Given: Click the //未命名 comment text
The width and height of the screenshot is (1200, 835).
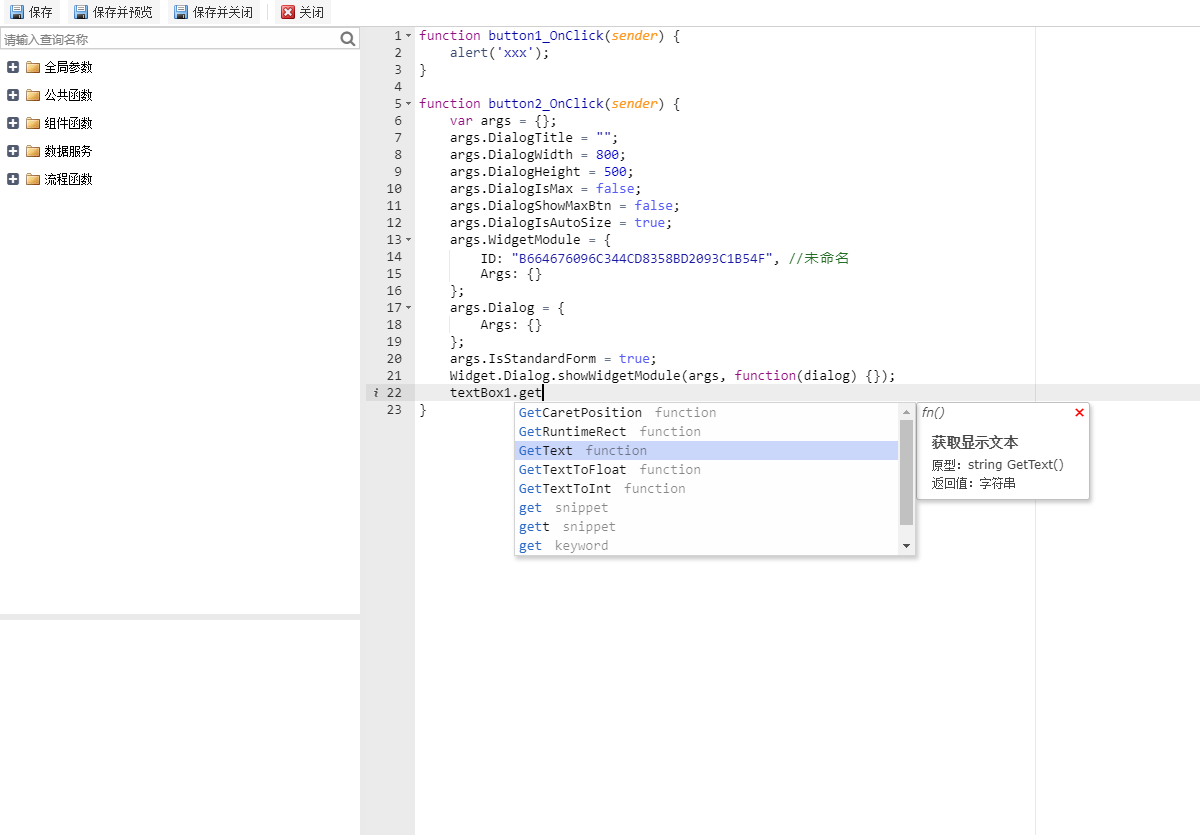Looking at the screenshot, I should tap(819, 257).
